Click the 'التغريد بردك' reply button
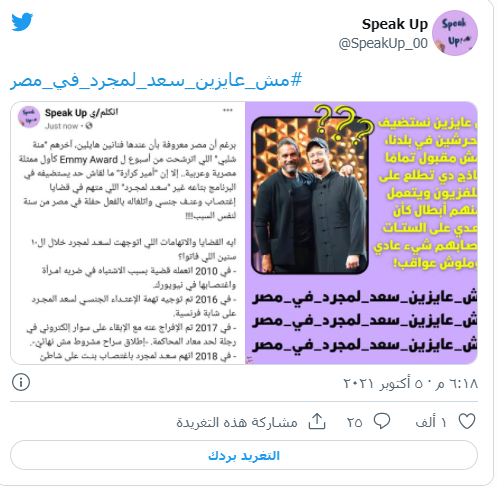The image size is (497, 487). click(244, 455)
